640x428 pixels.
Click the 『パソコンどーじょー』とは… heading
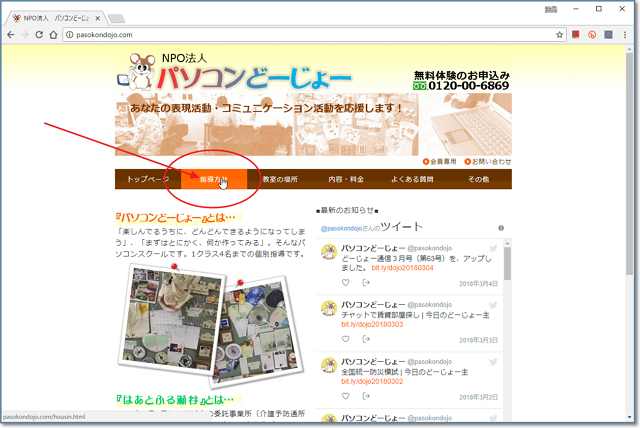click(176, 217)
